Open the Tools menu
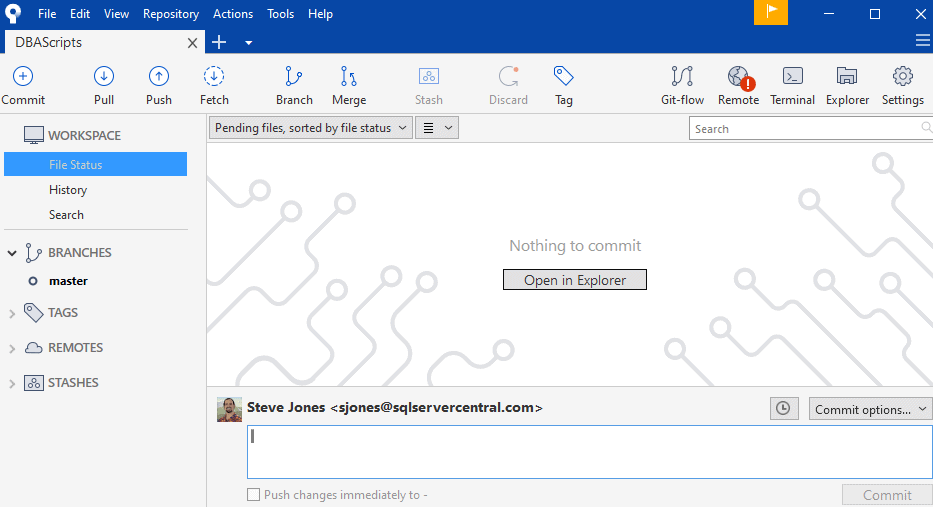This screenshot has width=933, height=507. click(x=280, y=14)
